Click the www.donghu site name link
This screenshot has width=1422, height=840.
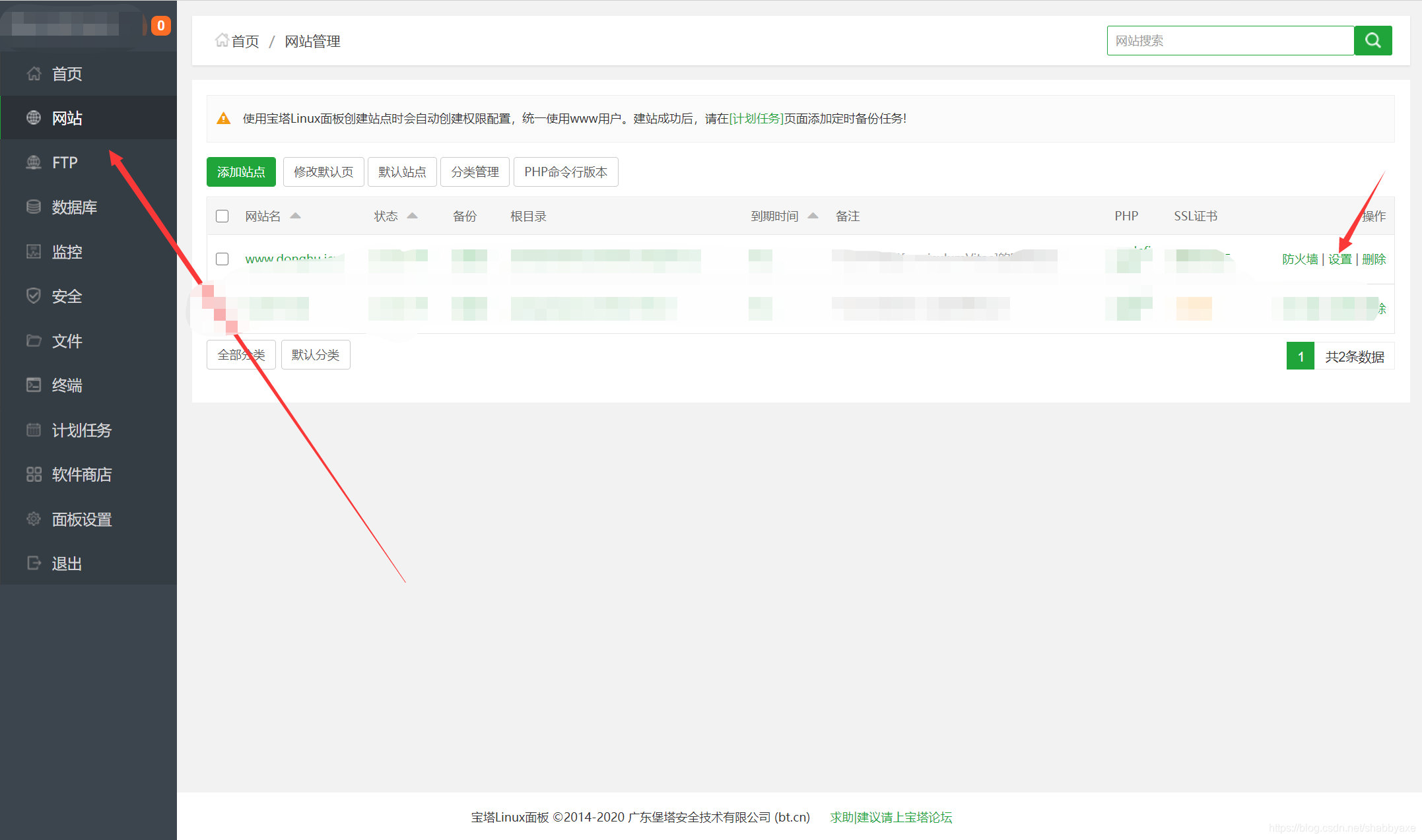290,259
